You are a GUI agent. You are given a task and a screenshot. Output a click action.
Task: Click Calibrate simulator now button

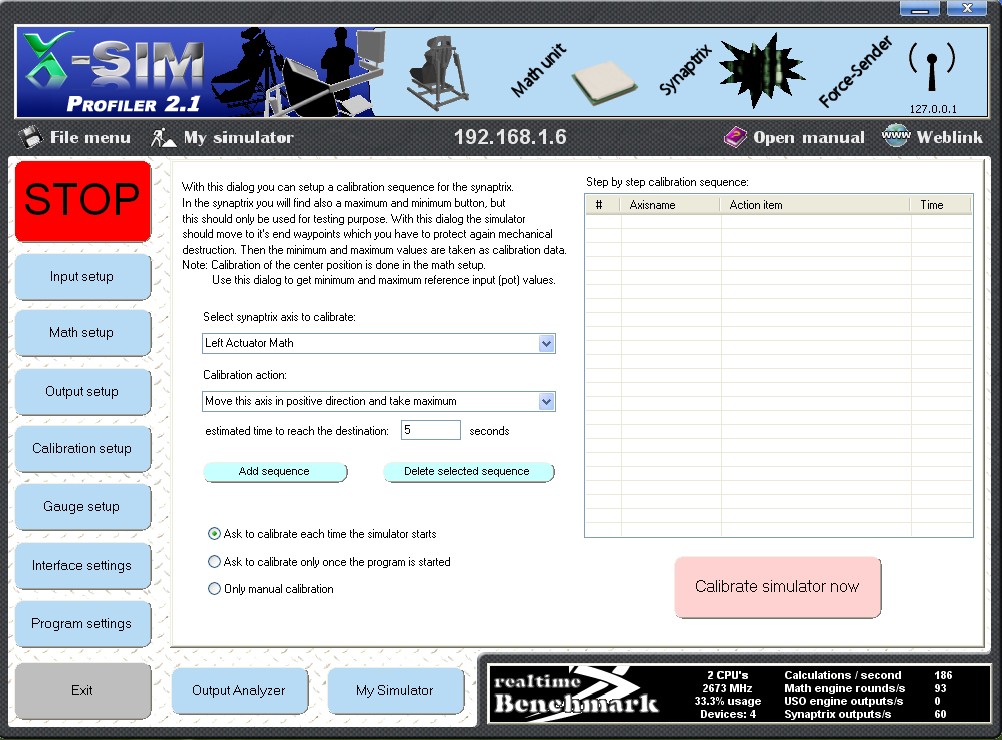coord(778,587)
